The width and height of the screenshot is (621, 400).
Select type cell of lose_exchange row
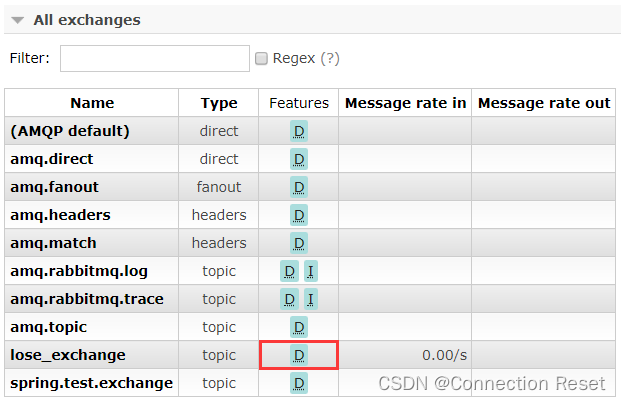tap(219, 355)
